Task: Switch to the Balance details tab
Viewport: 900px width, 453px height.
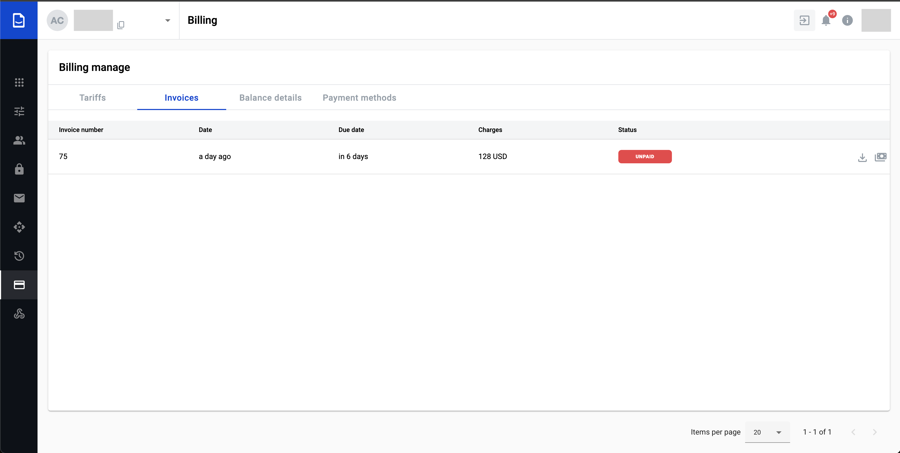Action: (270, 98)
